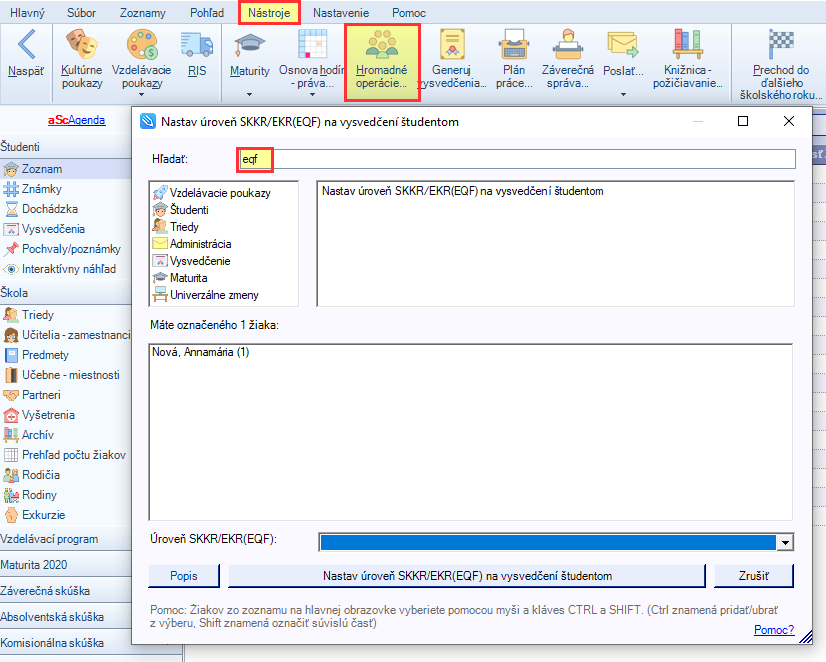826x662 pixels.
Task: Expand the Vzdelávací program section
Action: (65, 539)
